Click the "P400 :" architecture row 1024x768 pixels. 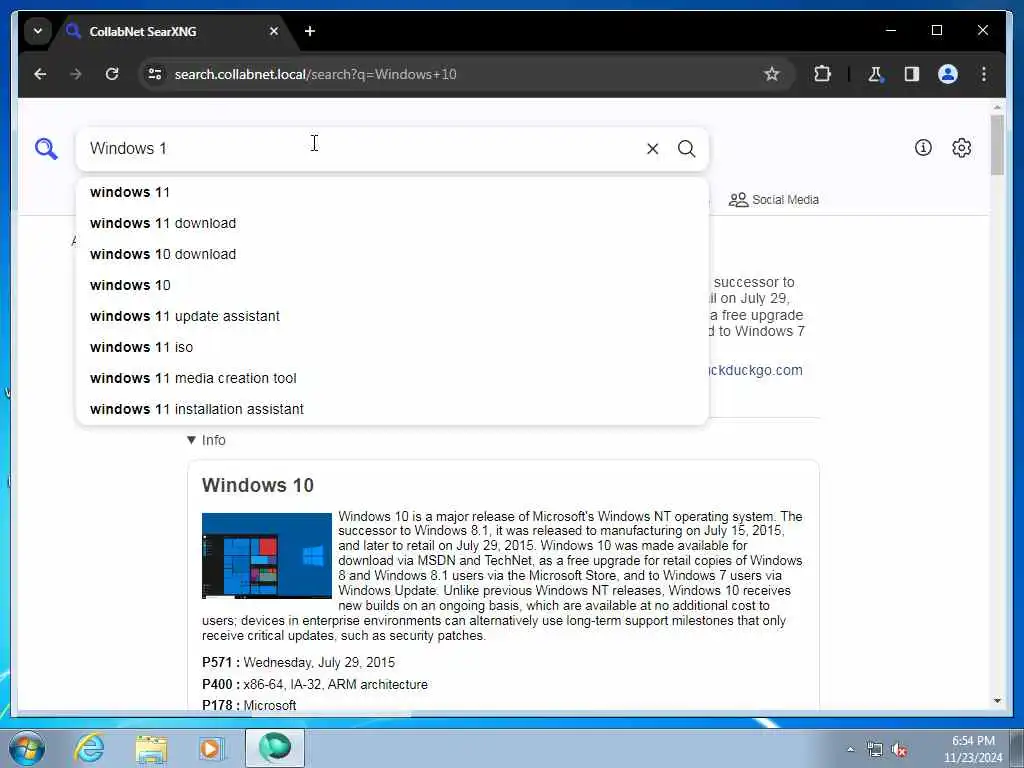(x=315, y=684)
